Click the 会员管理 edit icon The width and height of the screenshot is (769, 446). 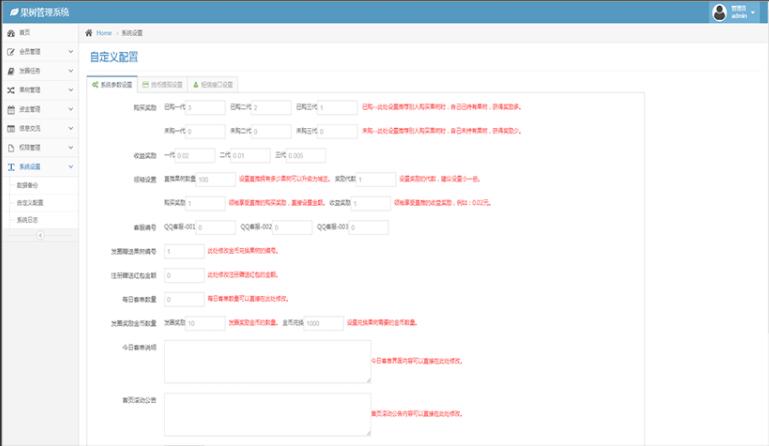[10, 51]
